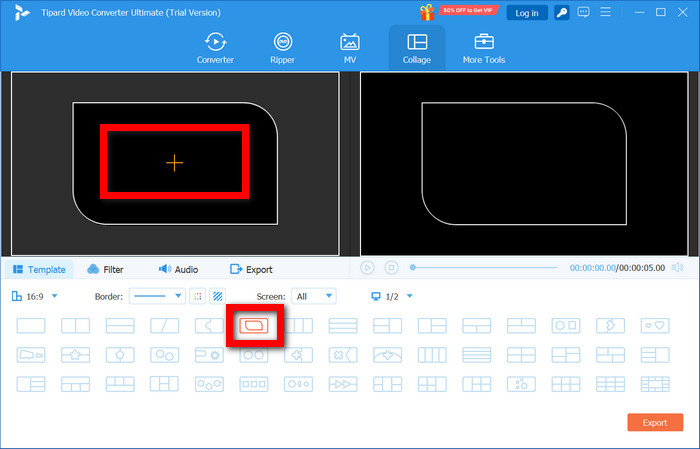This screenshot has height=449, width=700.
Task: Pick the two-column vertical split template
Action: click(75, 325)
